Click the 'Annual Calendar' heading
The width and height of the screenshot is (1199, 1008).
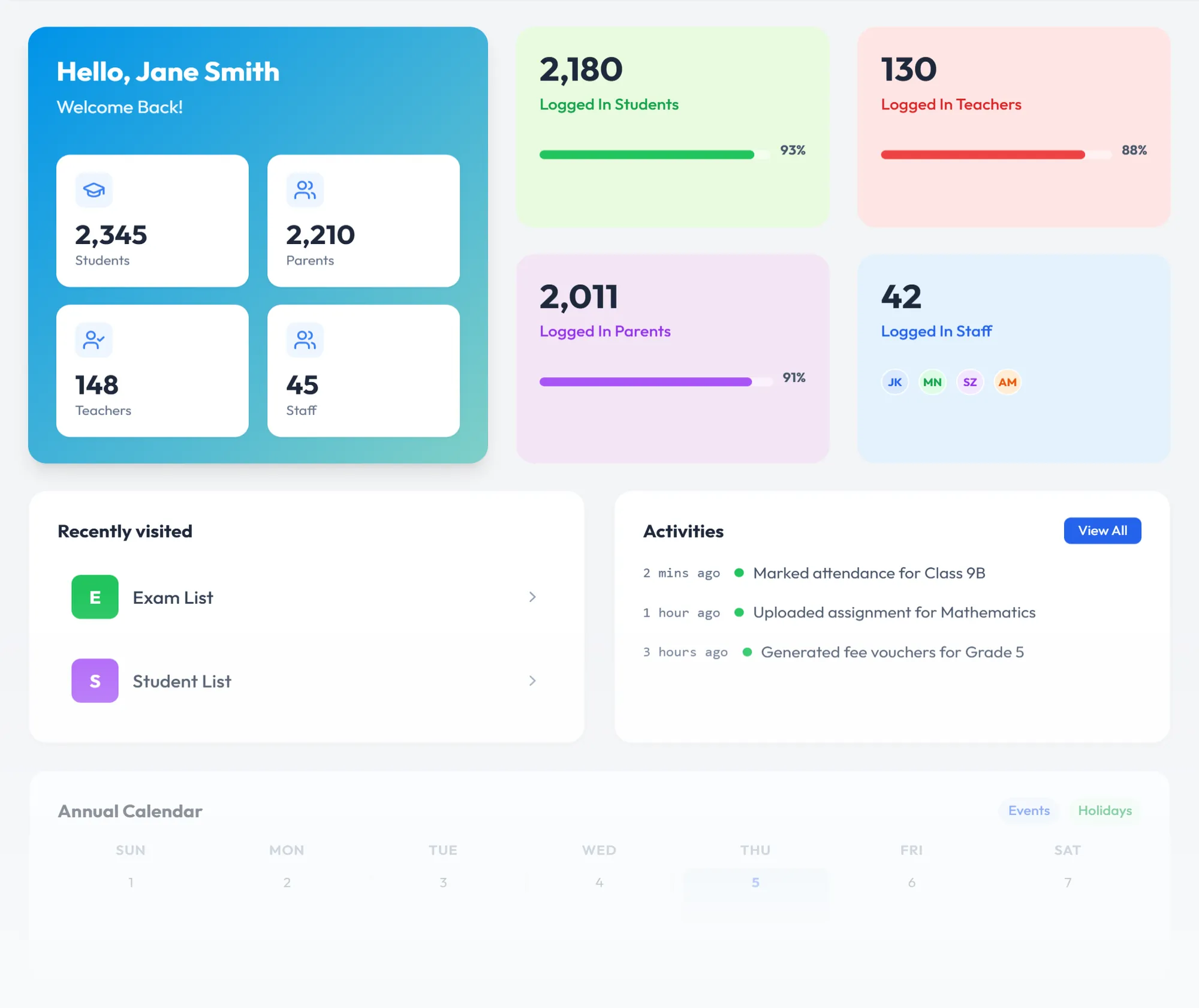pos(130,811)
